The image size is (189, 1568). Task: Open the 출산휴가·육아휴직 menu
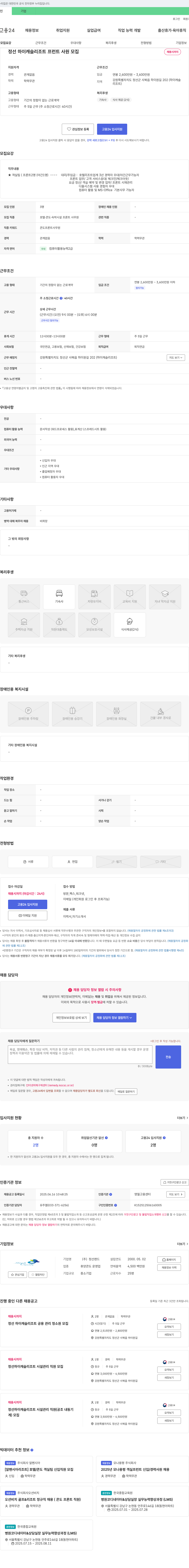pos(172,30)
